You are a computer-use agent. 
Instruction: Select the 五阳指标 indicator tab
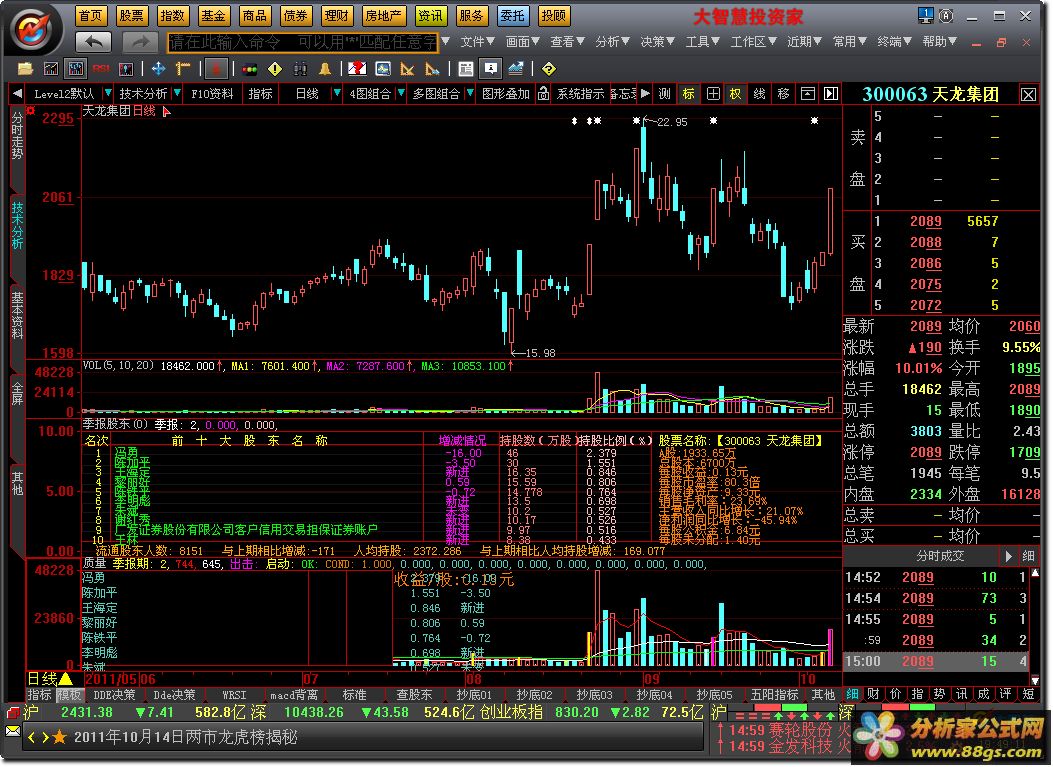point(774,694)
